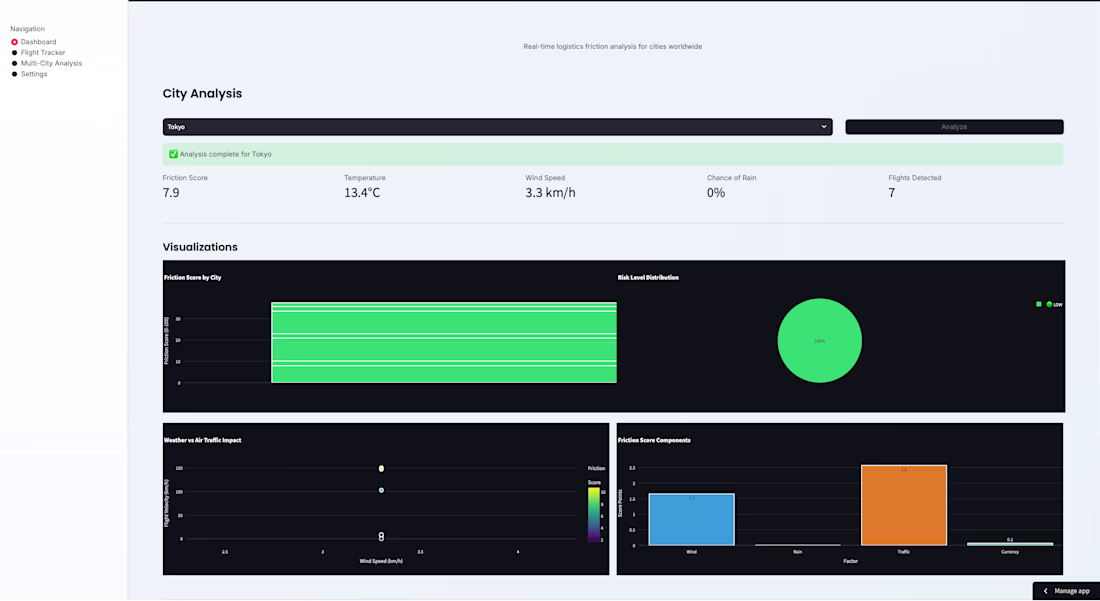Click the green square legend marker
This screenshot has height=601, width=1100.
(x=1039, y=304)
